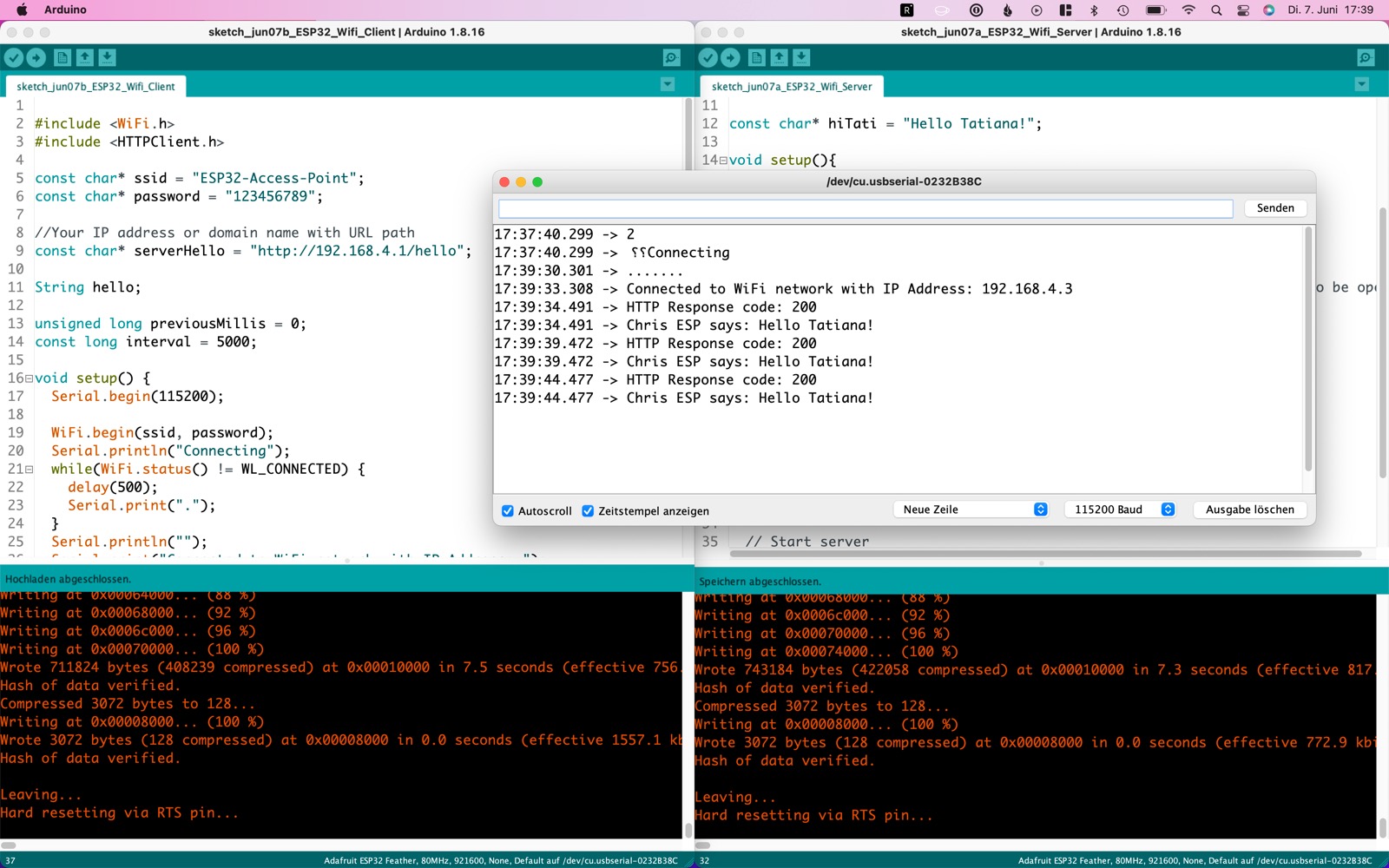The image size is (1389, 868).
Task: Select the sketch_jun07b_ESP32_Wifi_Client tab
Action: point(95,87)
